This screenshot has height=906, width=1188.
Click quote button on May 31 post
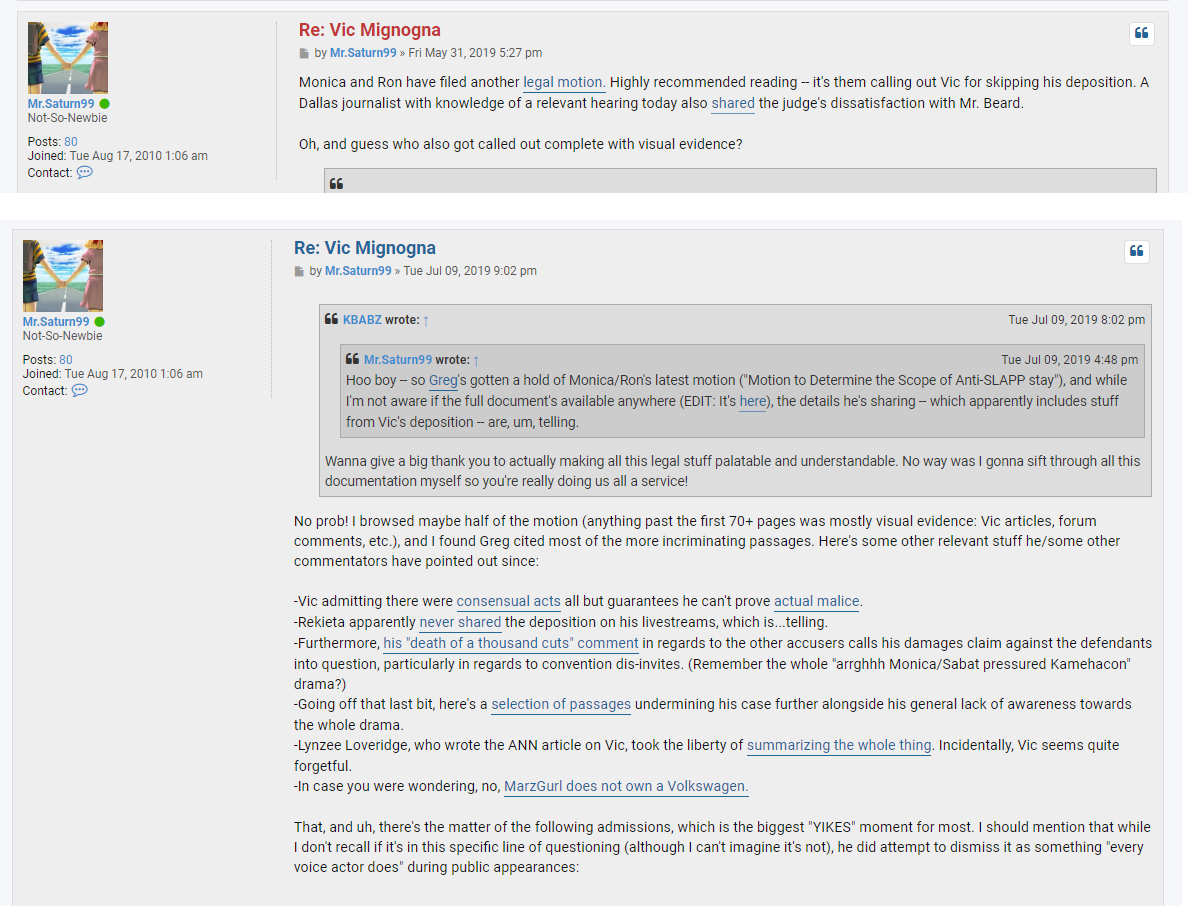pos(1142,33)
